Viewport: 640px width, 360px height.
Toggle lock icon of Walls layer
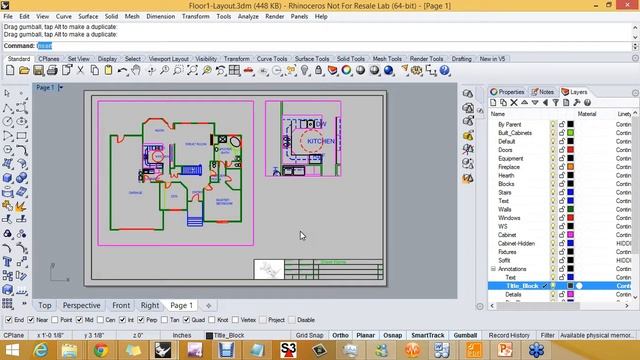click(562, 209)
